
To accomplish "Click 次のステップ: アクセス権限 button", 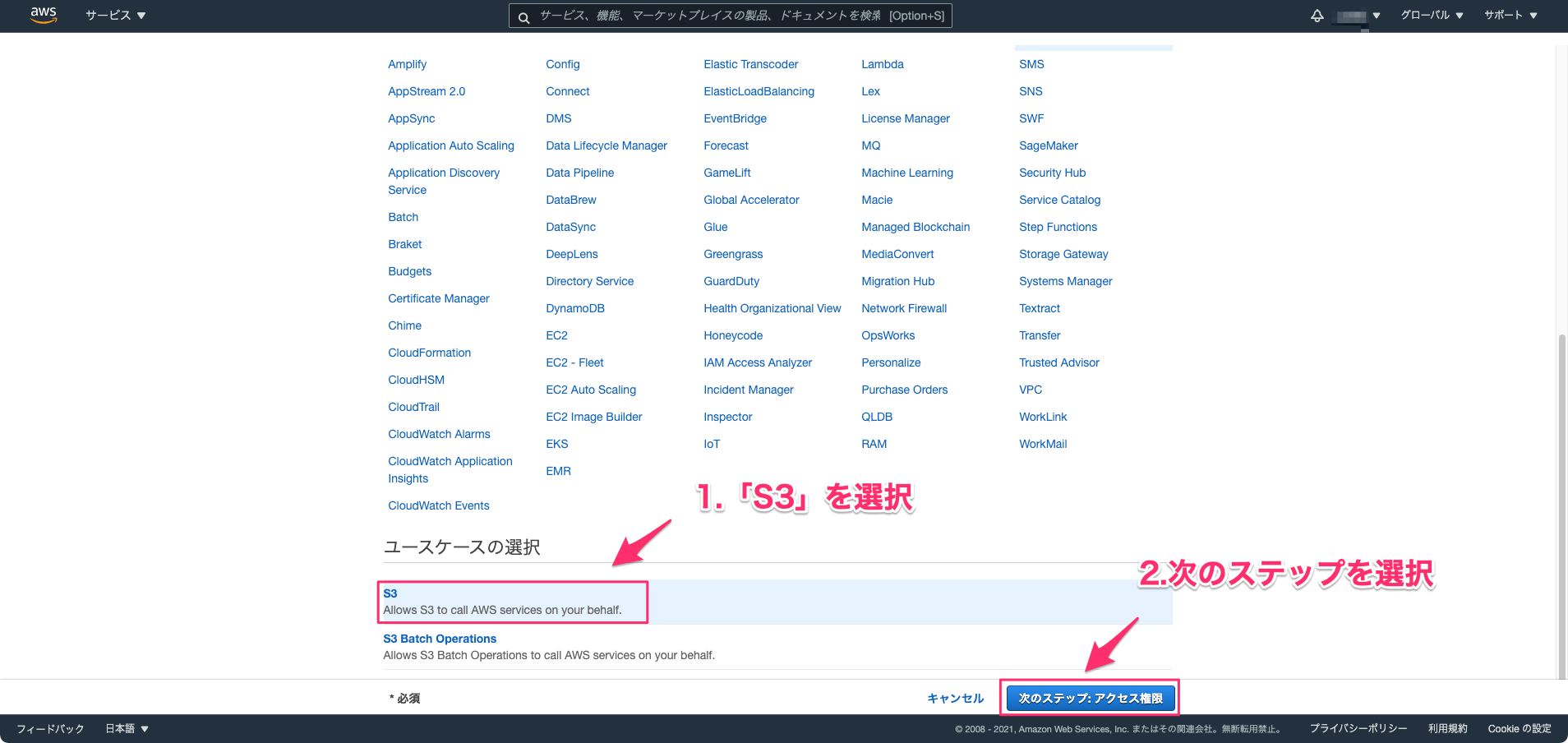I will tap(1091, 699).
